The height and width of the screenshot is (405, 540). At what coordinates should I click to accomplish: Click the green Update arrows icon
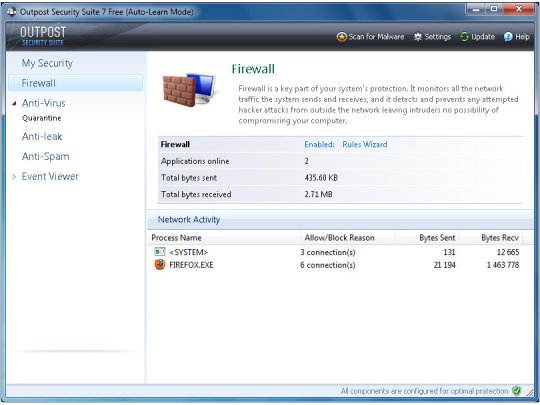click(x=464, y=37)
